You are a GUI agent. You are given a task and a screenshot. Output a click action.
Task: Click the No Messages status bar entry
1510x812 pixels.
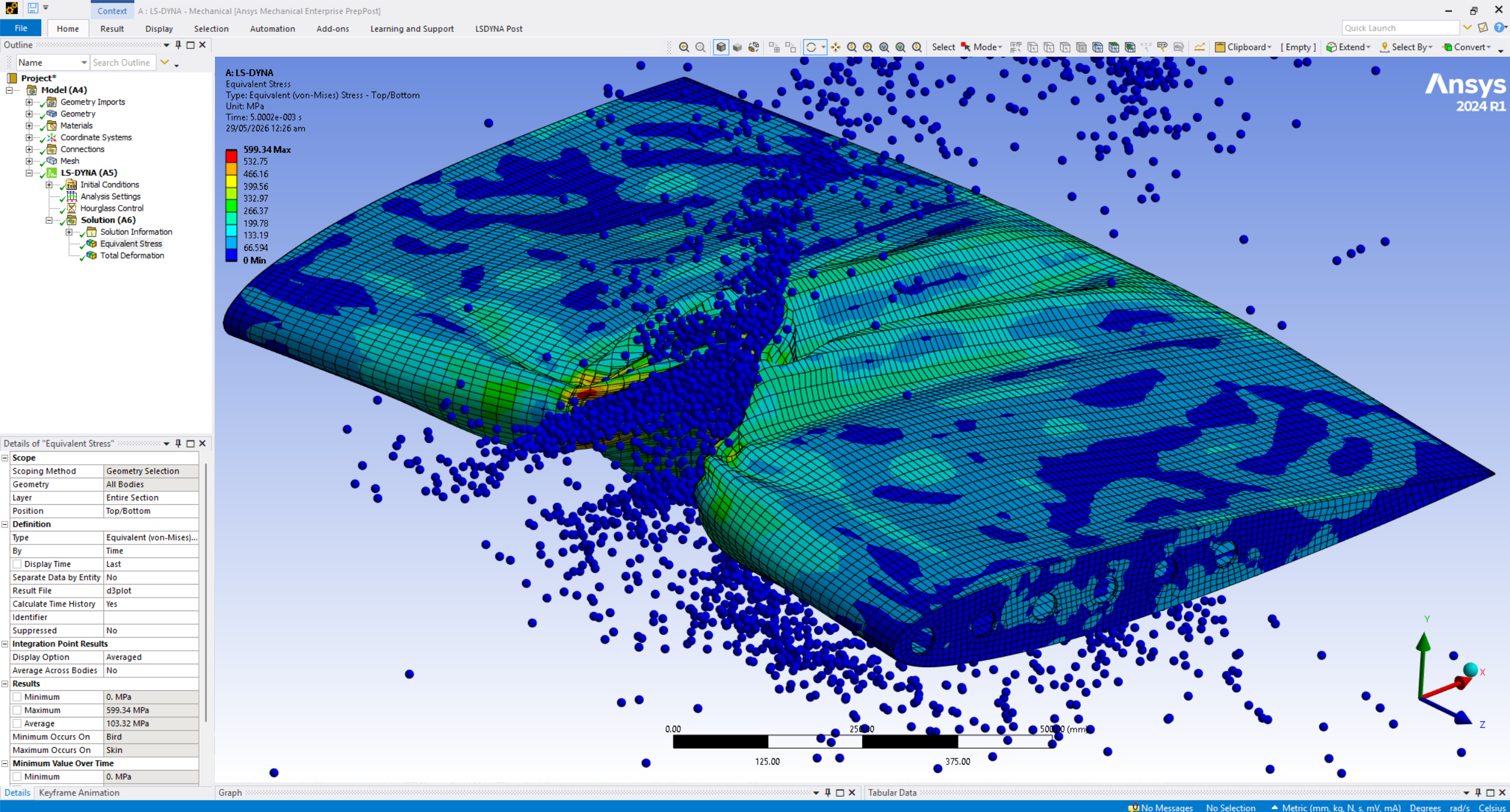[x=1160, y=807]
